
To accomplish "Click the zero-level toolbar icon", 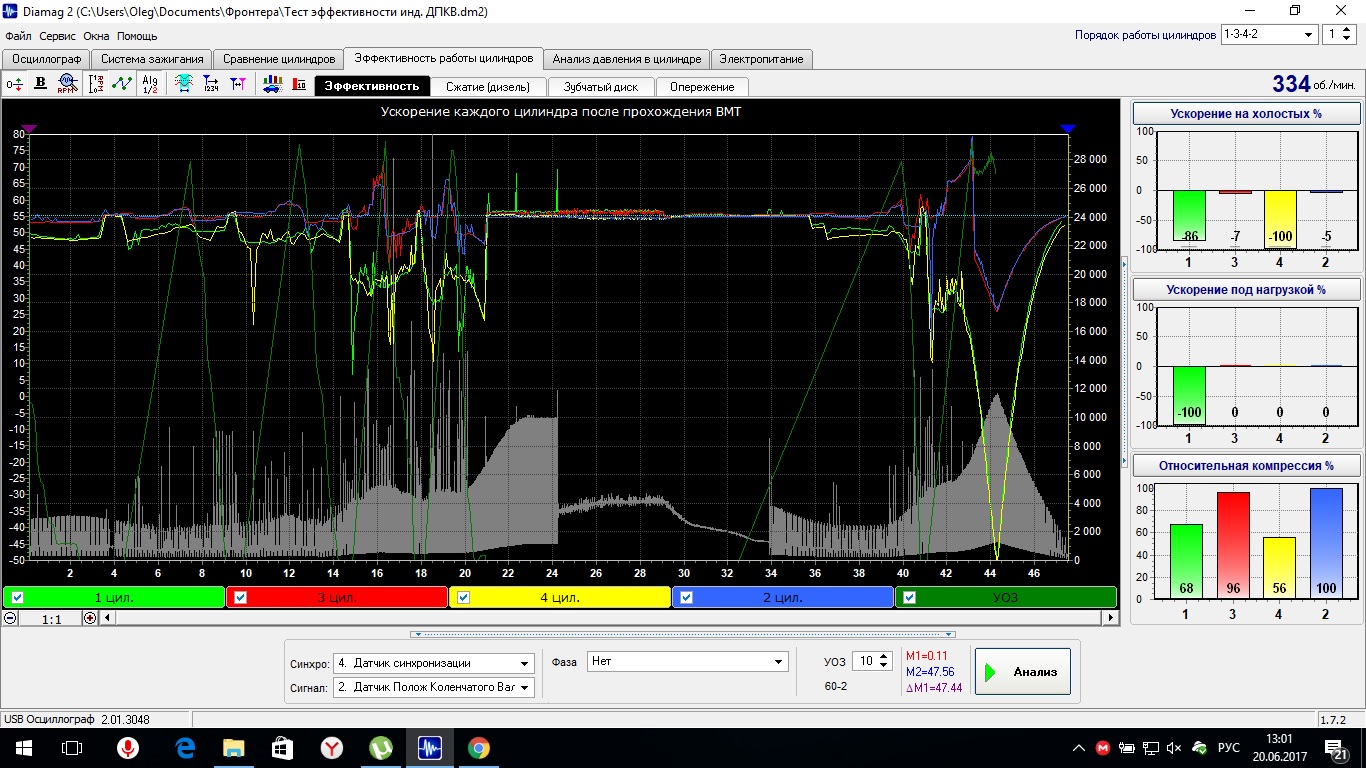I will click(15, 85).
